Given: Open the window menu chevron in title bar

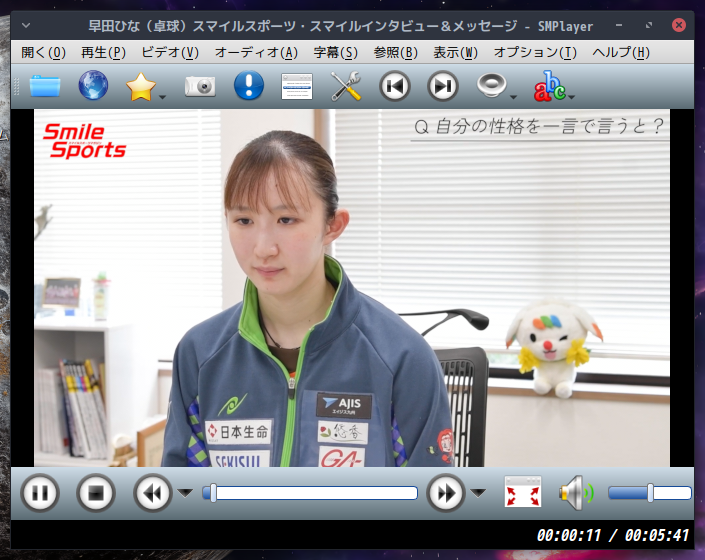Looking at the screenshot, I should tap(26, 26).
